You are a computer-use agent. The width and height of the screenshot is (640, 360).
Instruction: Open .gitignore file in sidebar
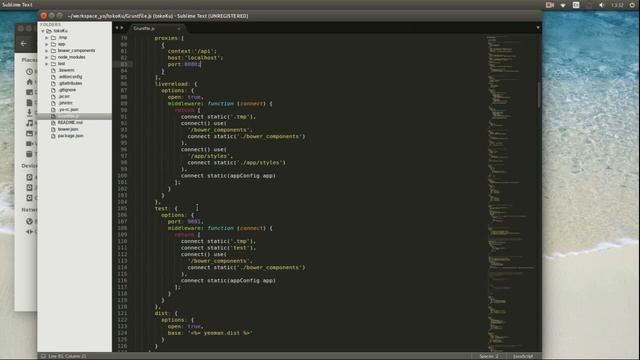pos(67,90)
